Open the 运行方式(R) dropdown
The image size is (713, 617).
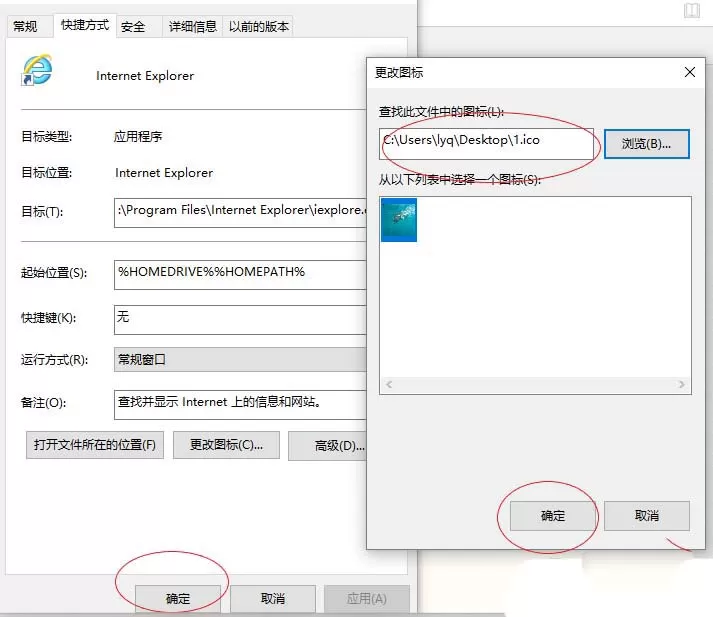[240, 360]
